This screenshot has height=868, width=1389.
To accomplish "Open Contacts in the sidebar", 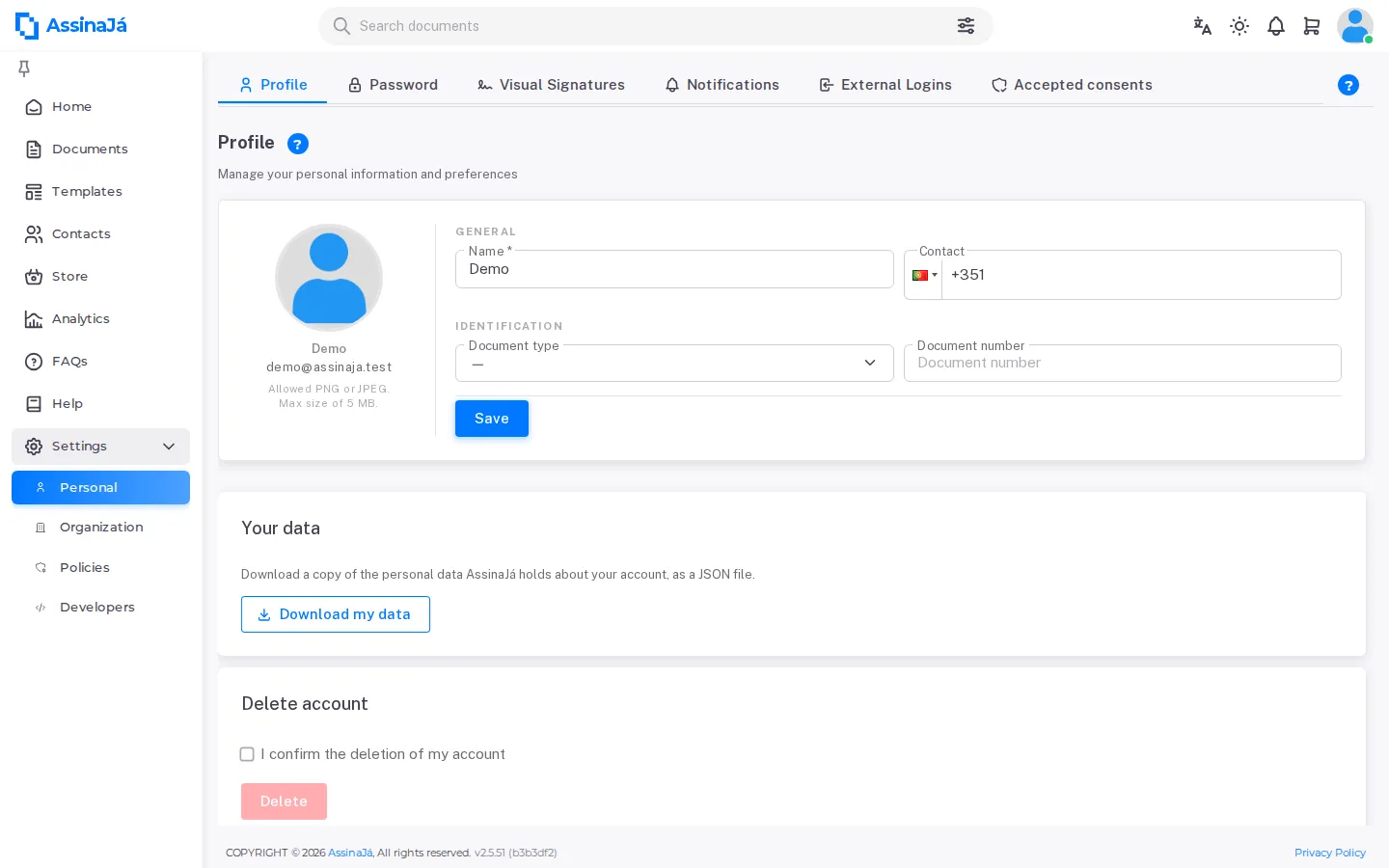I will pyautogui.click(x=100, y=234).
